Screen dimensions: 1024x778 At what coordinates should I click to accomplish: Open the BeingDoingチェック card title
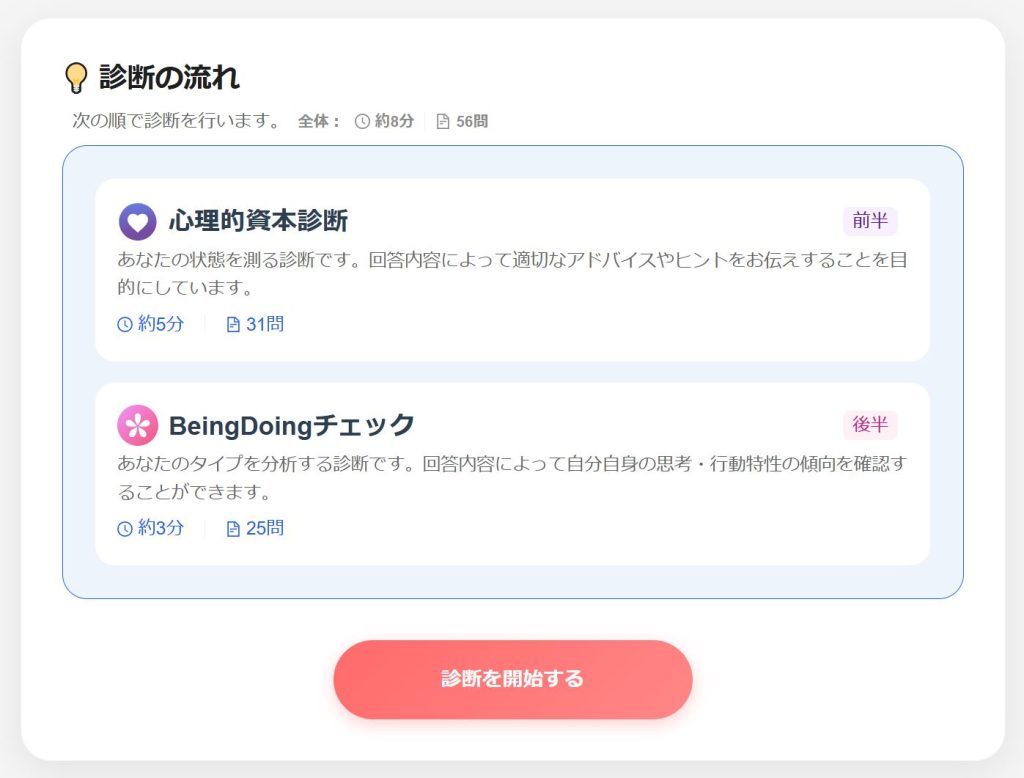[291, 425]
